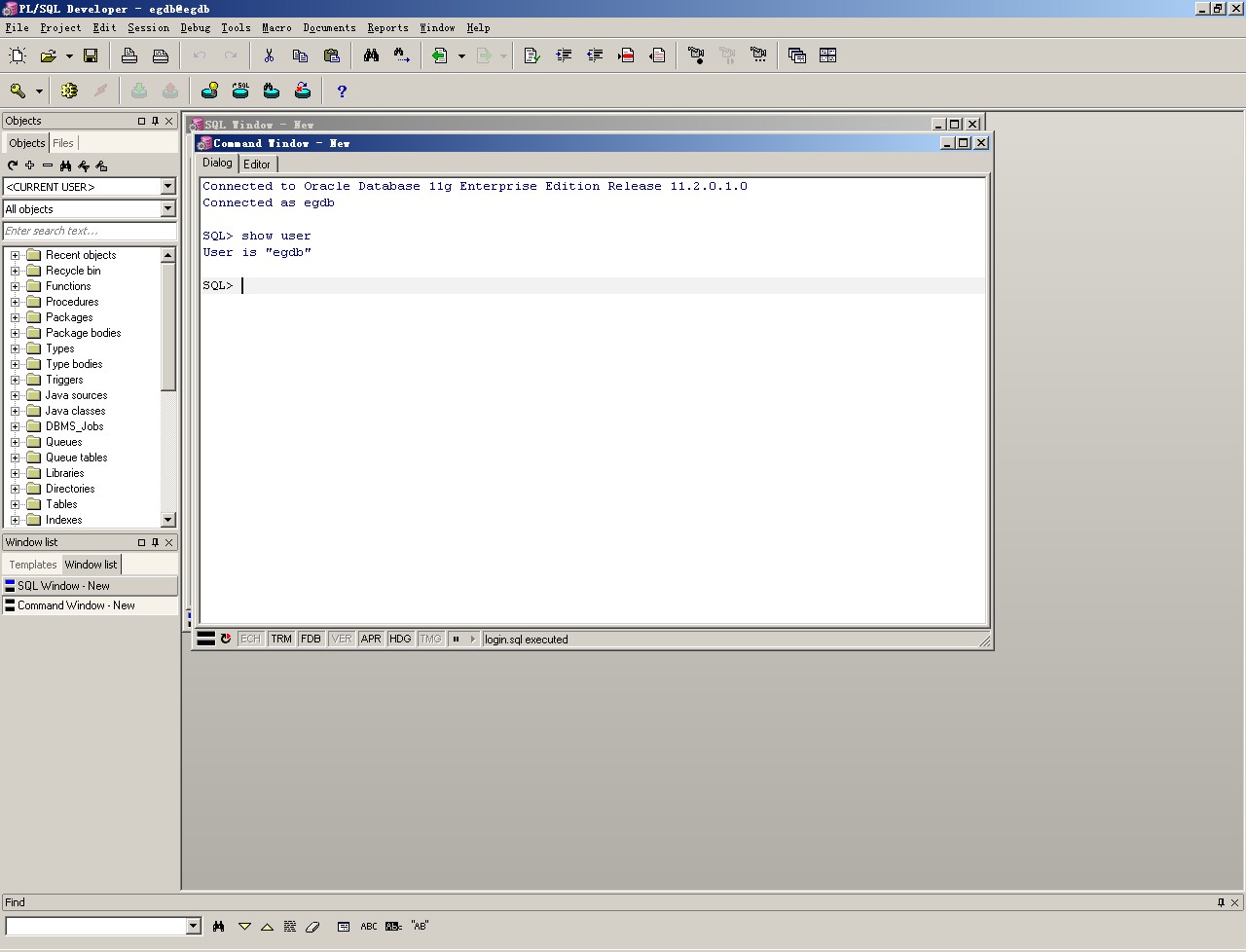This screenshot has height=952, width=1246.
Task: Click the Explain plan lightbulb database icon
Action: click(209, 91)
